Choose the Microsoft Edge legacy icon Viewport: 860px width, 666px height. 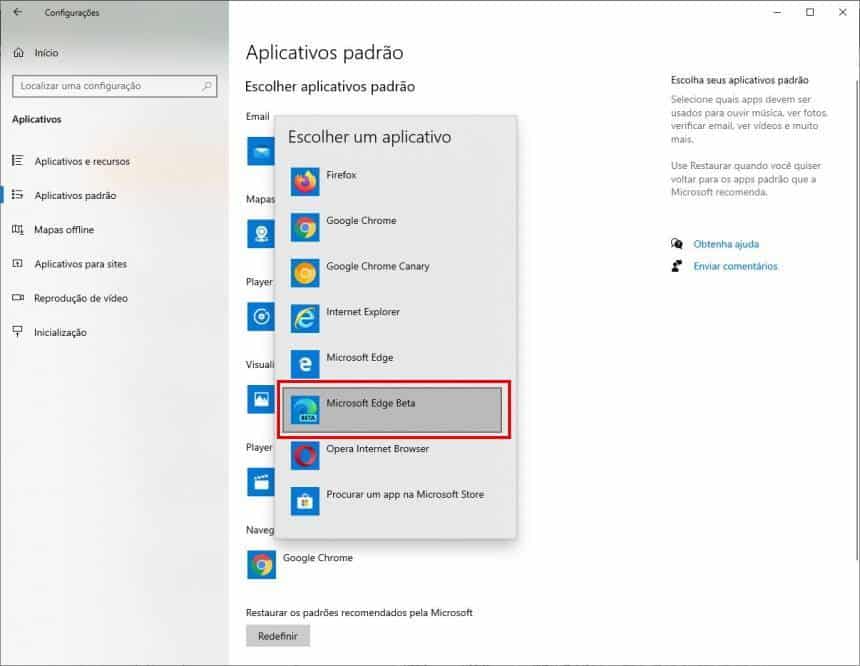pyautogui.click(x=305, y=364)
